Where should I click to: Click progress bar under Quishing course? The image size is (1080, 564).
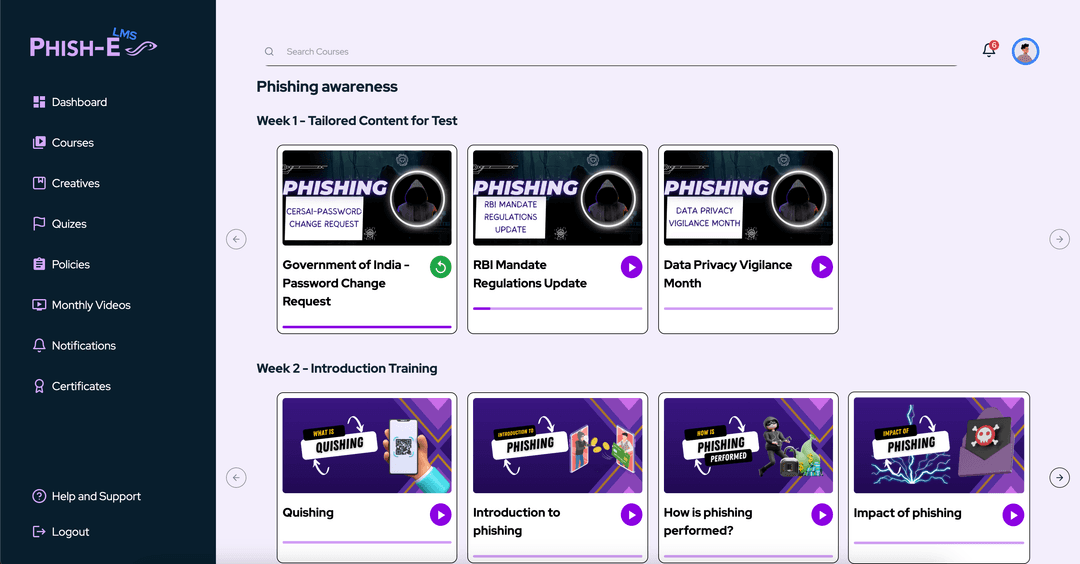[x=367, y=543]
